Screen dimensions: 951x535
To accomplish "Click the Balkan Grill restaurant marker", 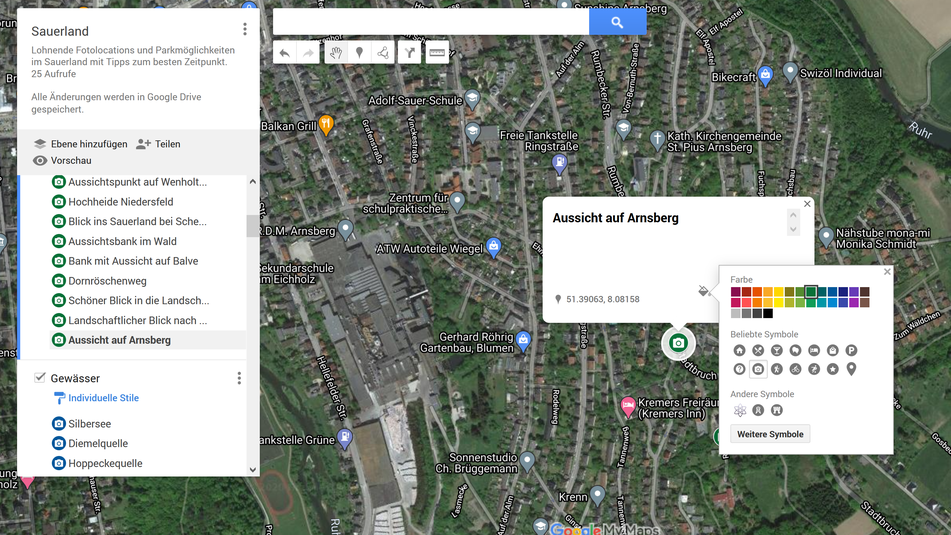I will click(326, 124).
